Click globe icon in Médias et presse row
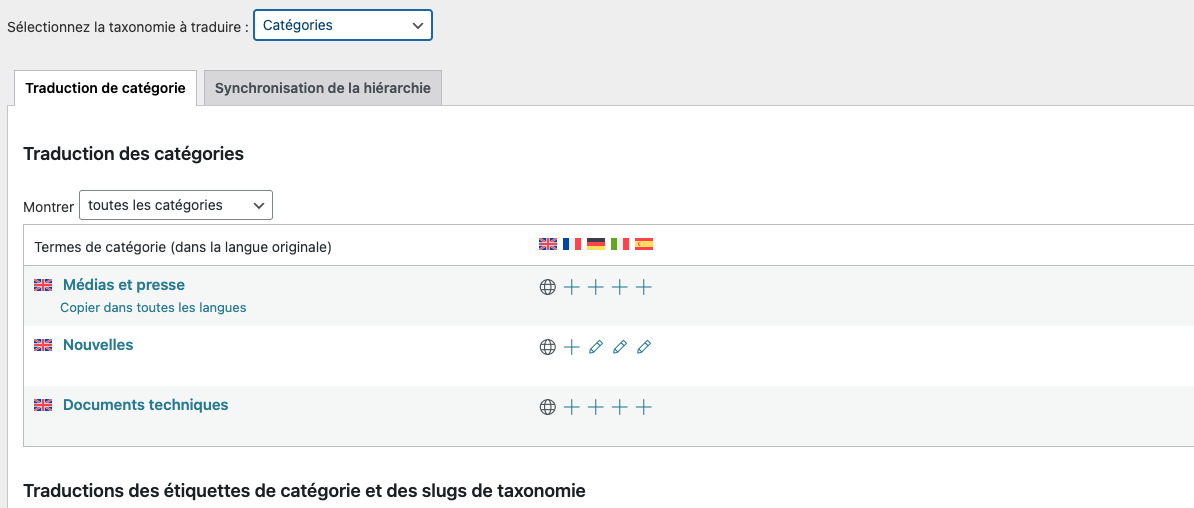 548,287
